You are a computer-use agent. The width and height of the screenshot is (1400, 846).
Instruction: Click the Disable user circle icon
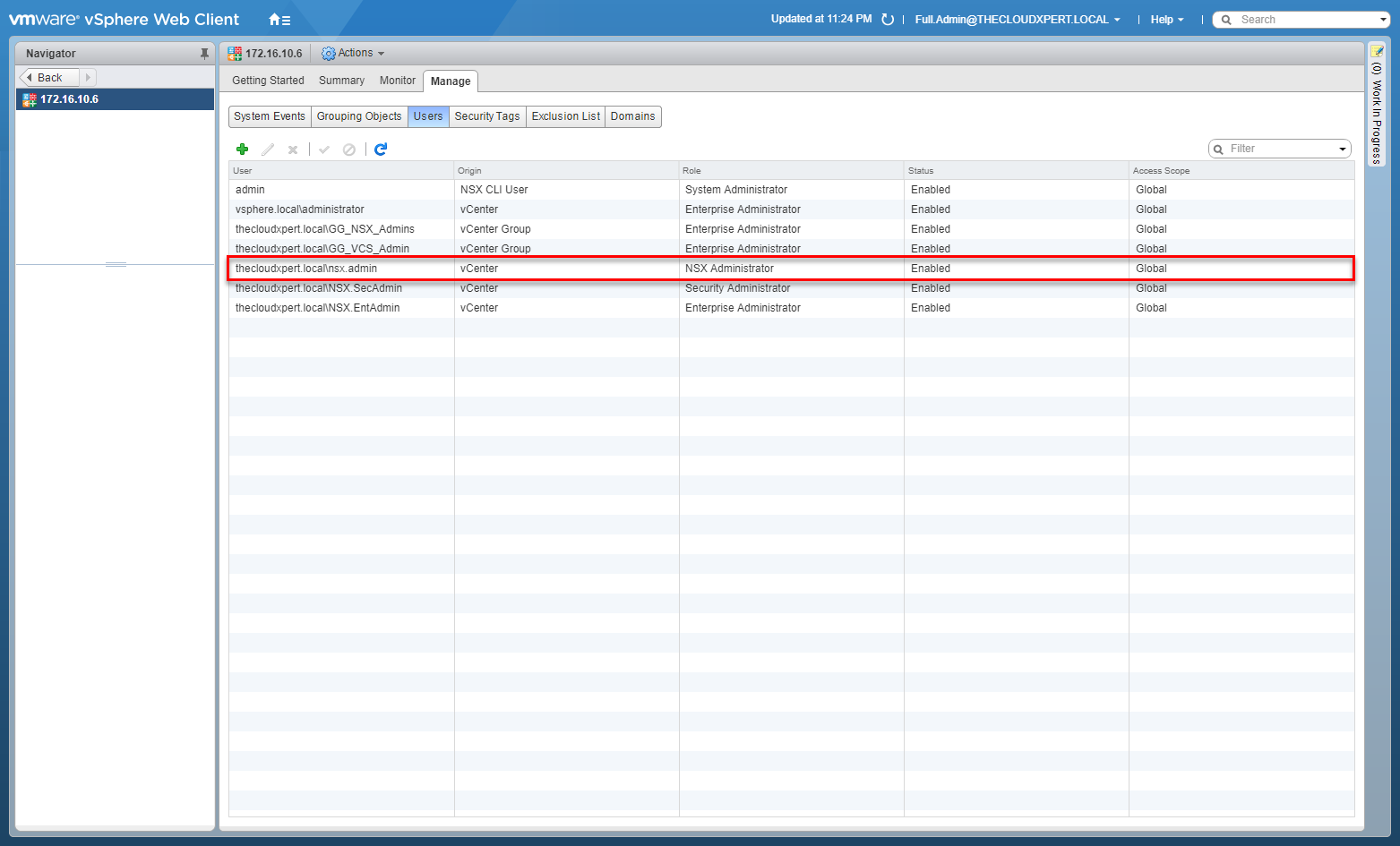tap(349, 150)
